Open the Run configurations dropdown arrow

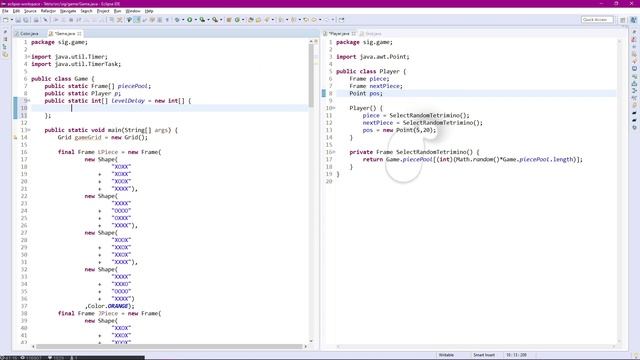click(x=196, y=20)
